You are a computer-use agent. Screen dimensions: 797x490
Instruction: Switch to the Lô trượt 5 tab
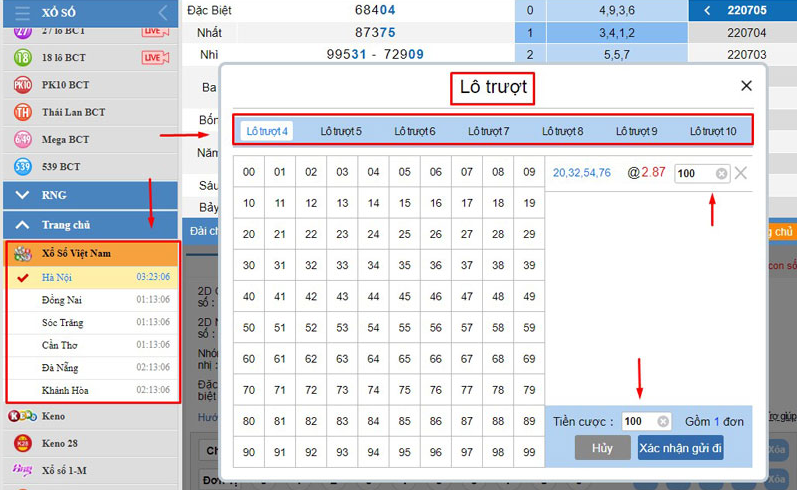coord(341,131)
